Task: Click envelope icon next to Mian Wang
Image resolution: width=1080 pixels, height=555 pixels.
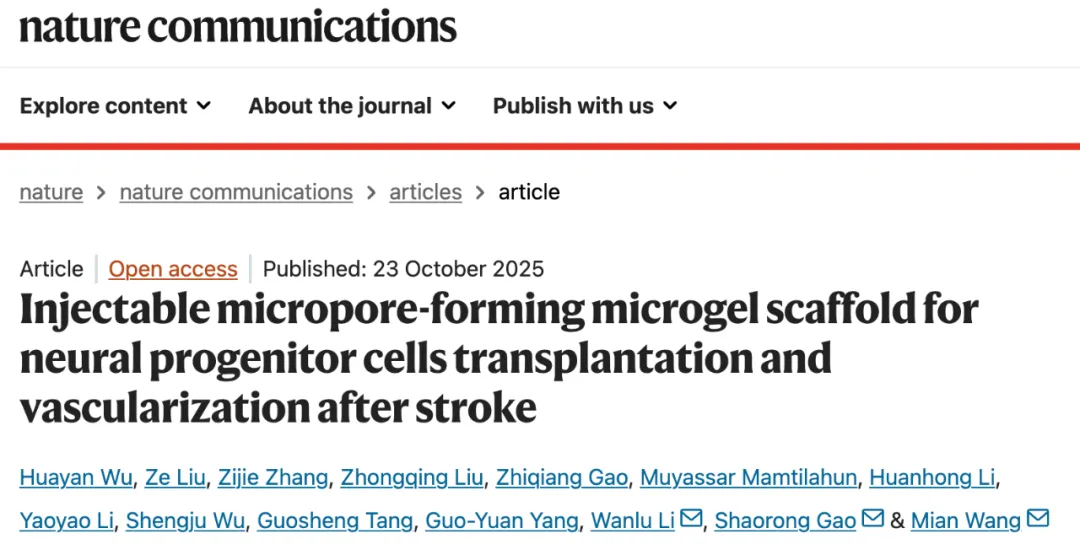Action: [x=1037, y=519]
